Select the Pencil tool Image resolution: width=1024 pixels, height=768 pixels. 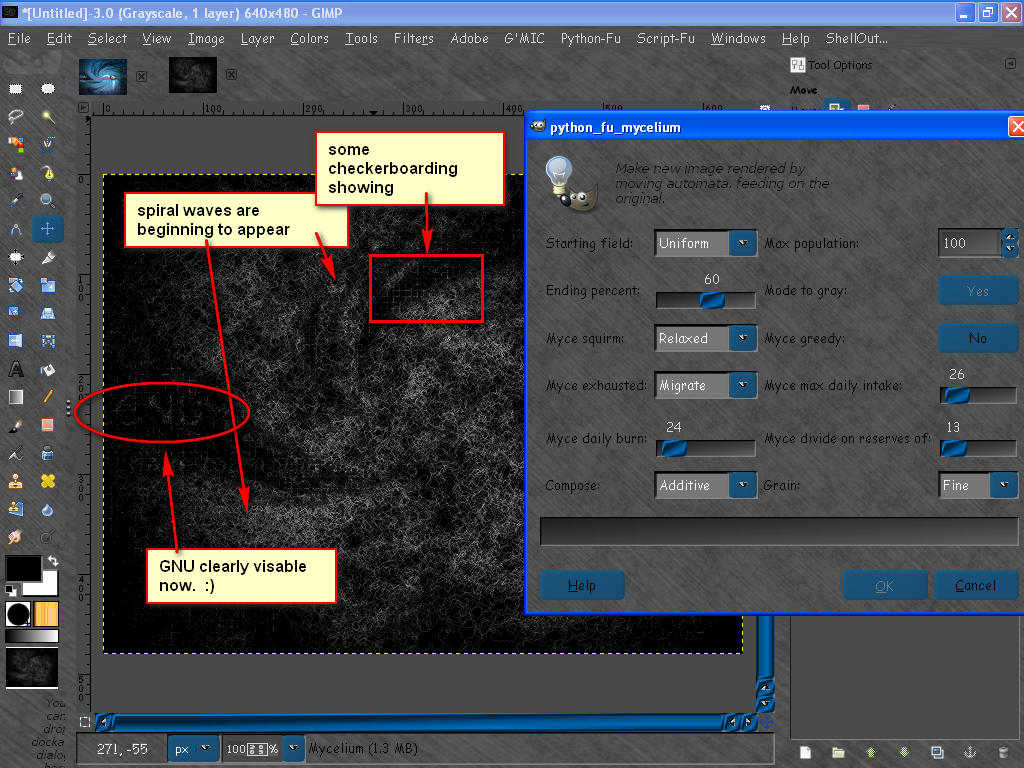point(48,397)
